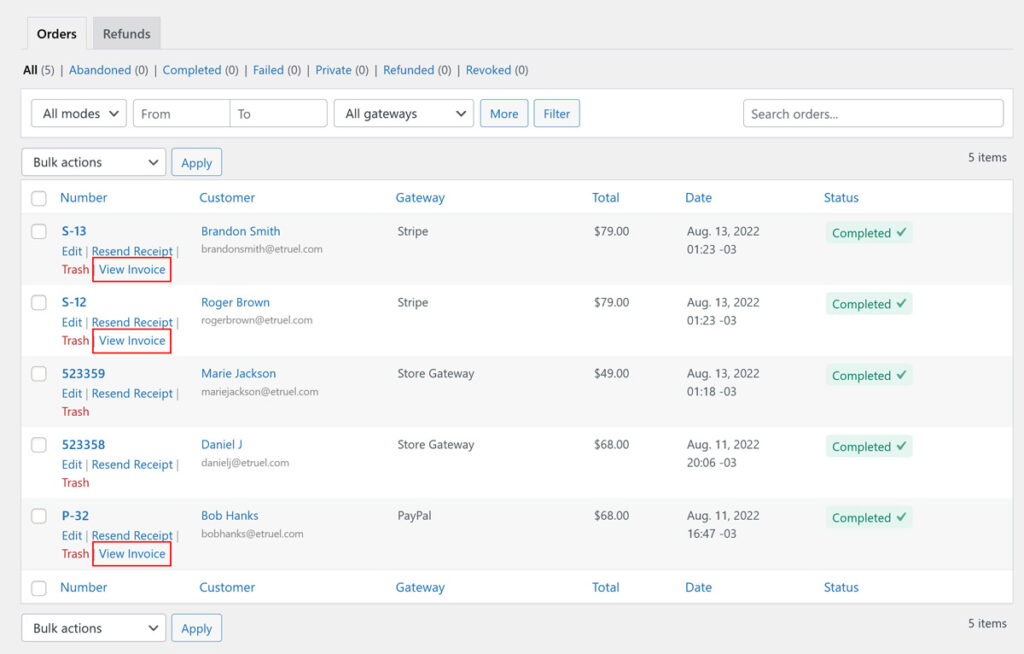Open the All gateways dropdown
This screenshot has width=1024, height=654.
coord(403,113)
